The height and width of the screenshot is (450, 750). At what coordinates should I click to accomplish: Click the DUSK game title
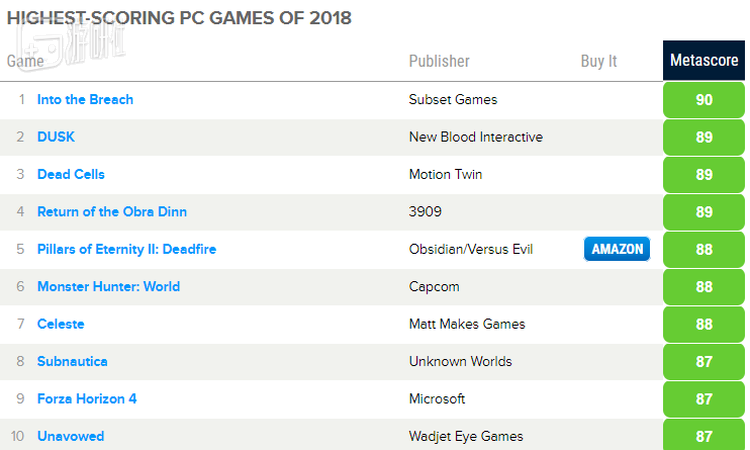point(56,137)
